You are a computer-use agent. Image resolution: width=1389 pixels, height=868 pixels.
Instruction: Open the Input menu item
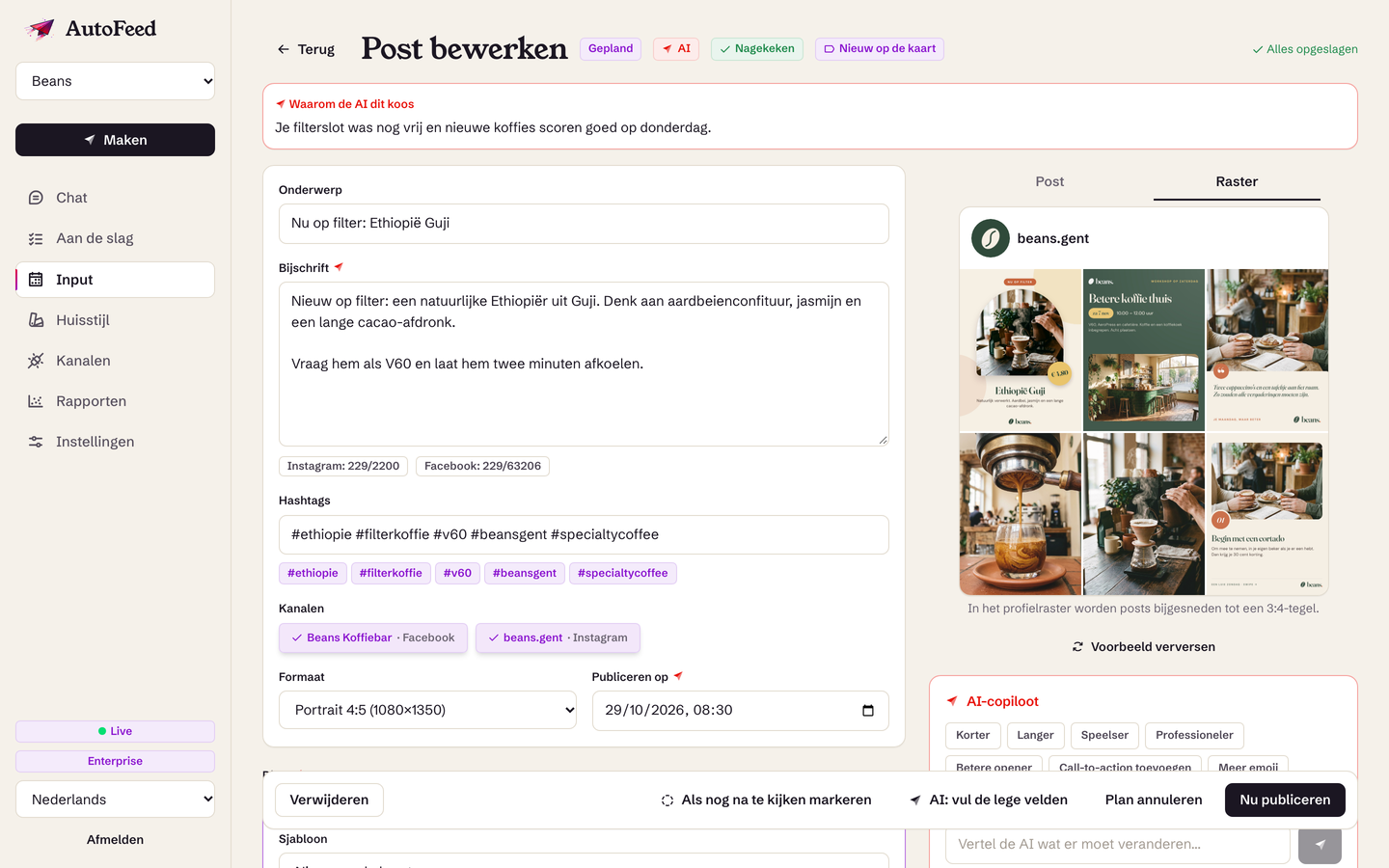pyautogui.click(x=115, y=280)
